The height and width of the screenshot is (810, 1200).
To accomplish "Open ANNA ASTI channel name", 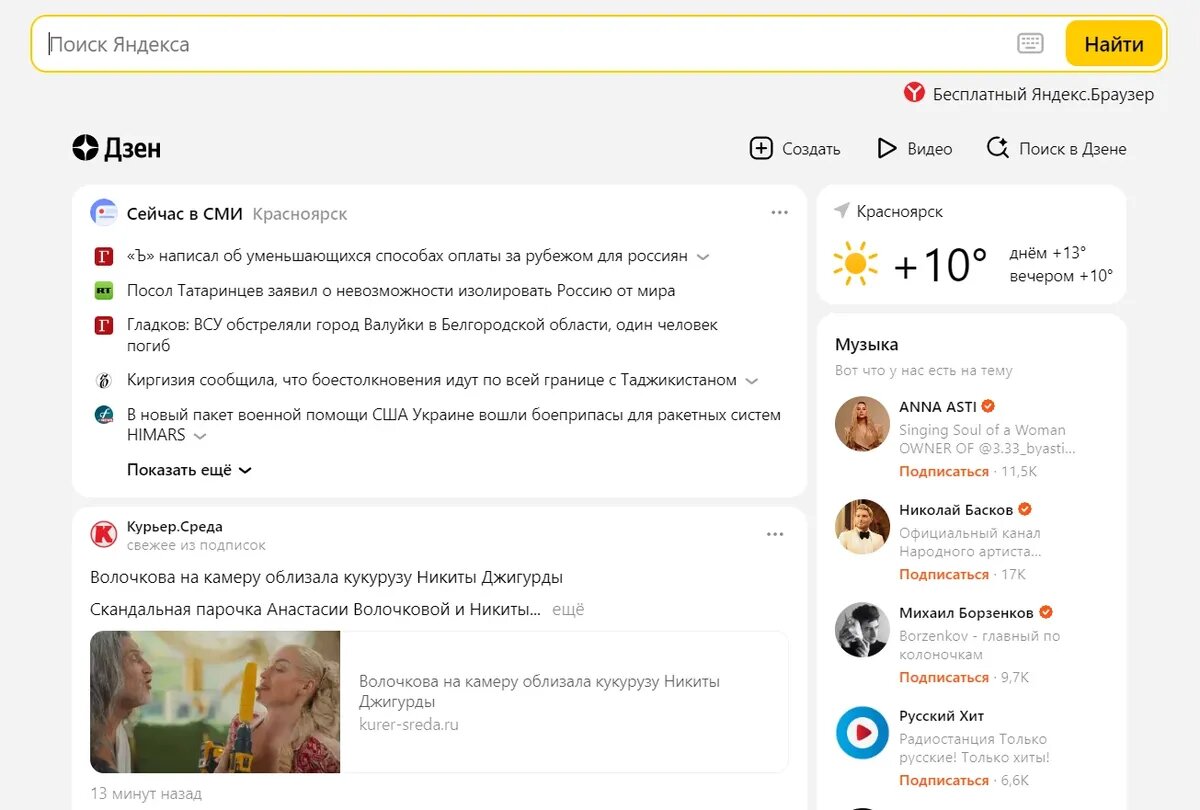I will (x=938, y=407).
